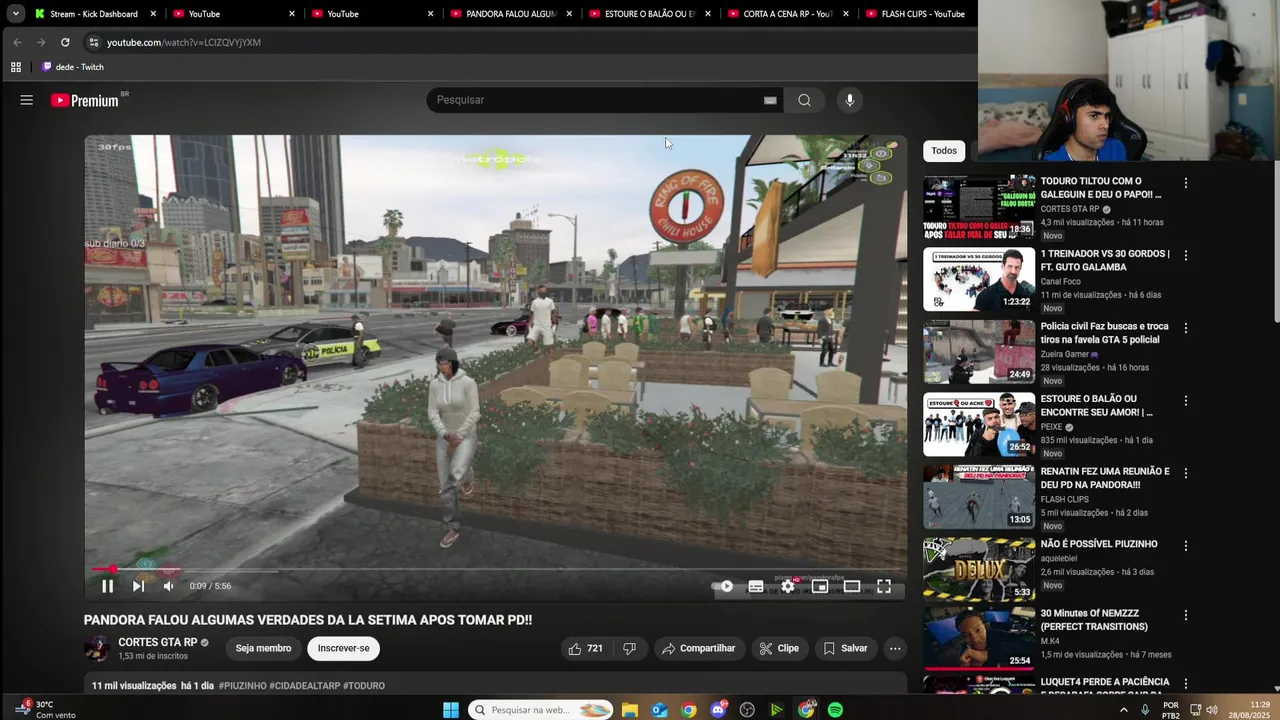Open the TODURO TILTOU video thumbnail

tap(979, 207)
